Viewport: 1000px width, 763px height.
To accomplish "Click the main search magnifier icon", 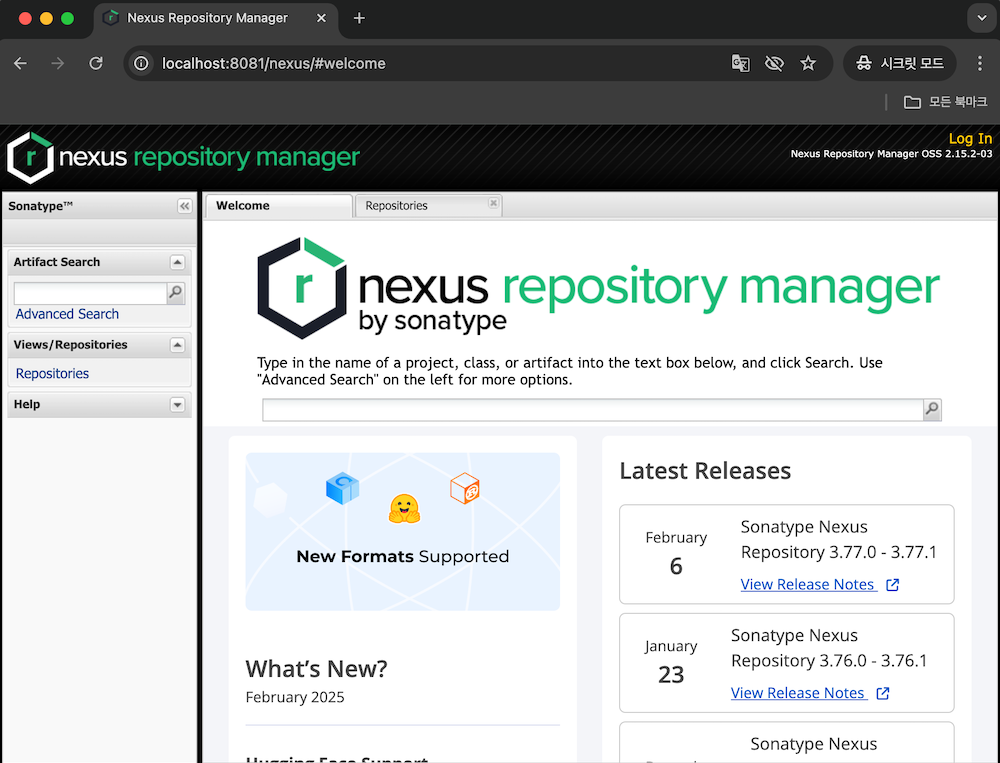I will 932,409.
